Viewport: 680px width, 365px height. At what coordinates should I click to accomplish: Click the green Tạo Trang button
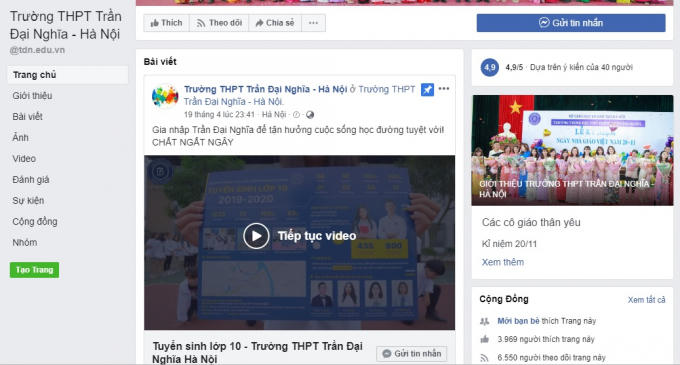(x=34, y=270)
